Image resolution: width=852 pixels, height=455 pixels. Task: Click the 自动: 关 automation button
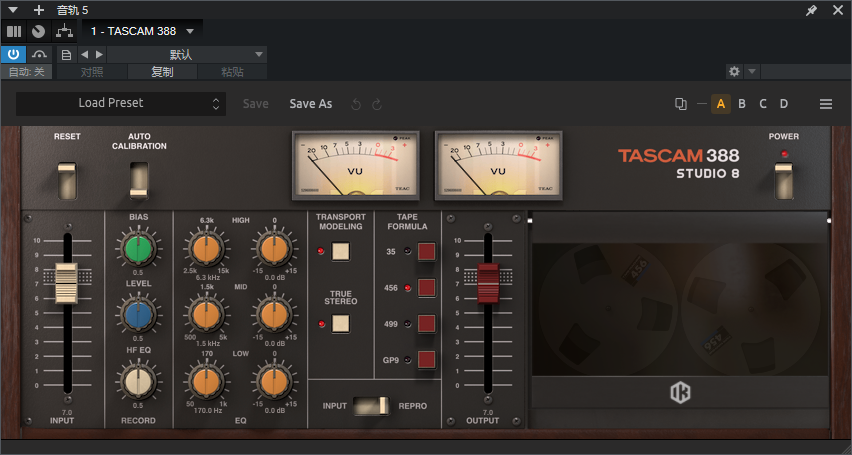tap(26, 72)
